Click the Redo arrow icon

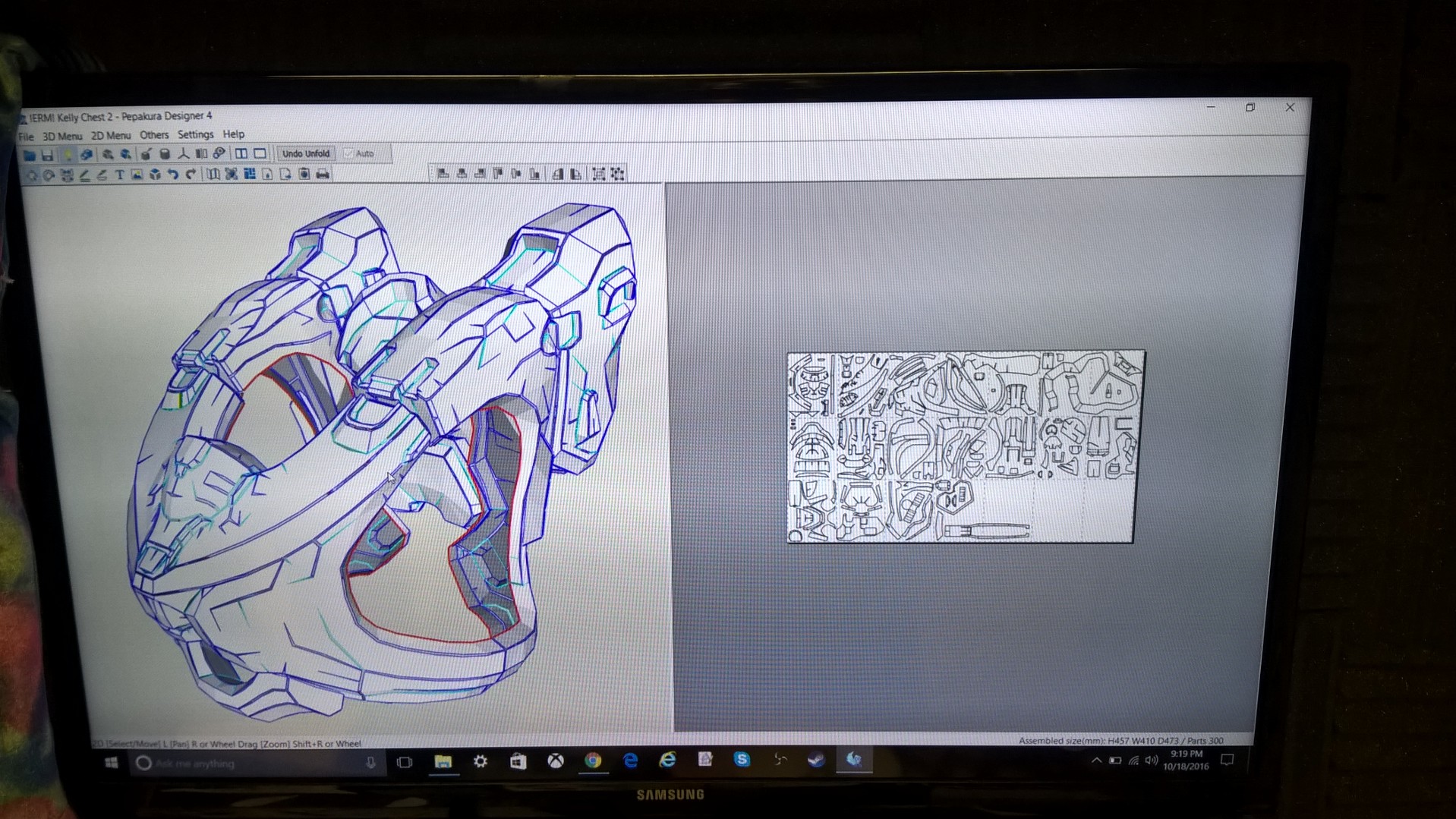coord(191,175)
